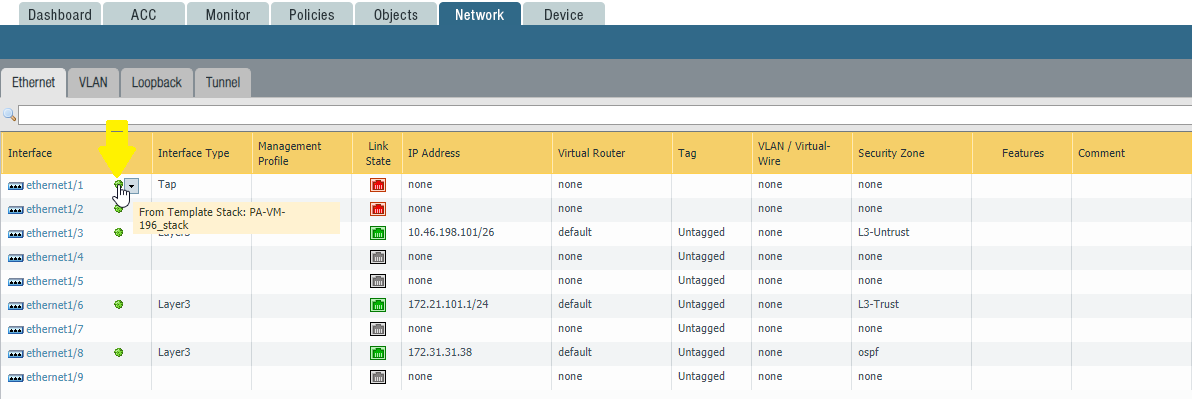Screen dimensions: 1192x400
Task: Click the green template gear icon beside ethernet1/8
Action: 119,352
